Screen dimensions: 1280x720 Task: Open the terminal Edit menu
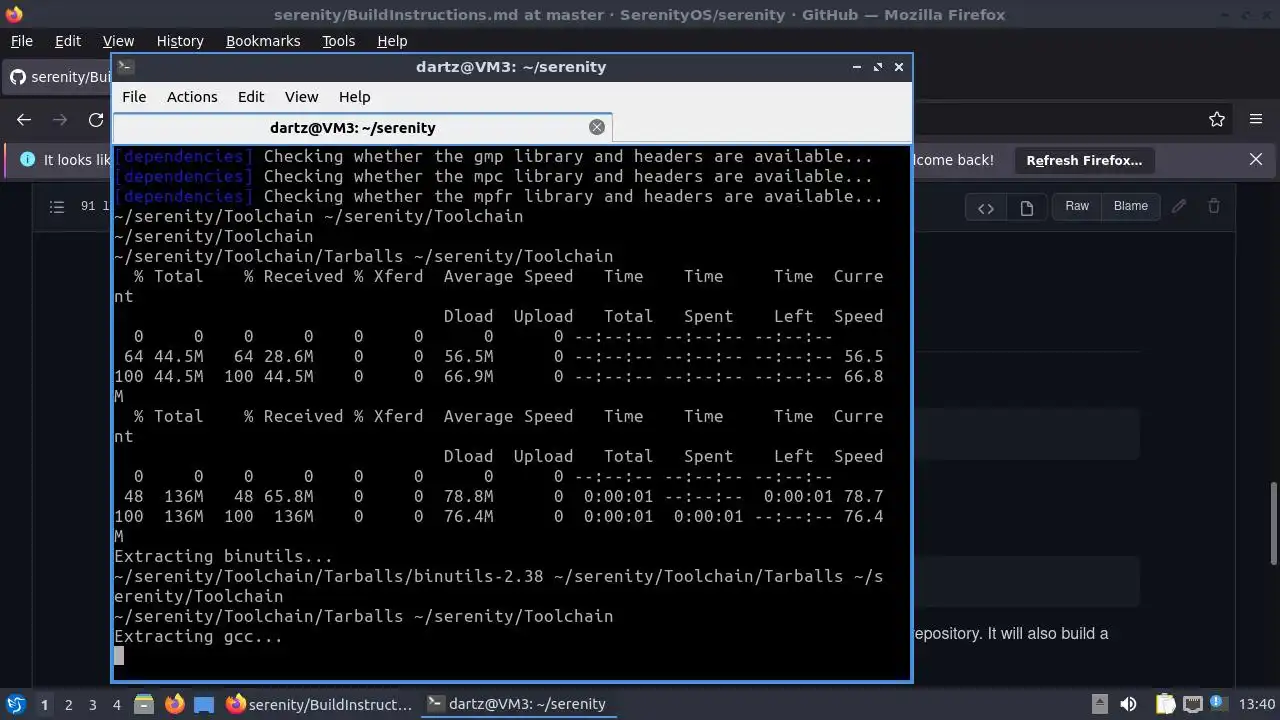click(251, 97)
